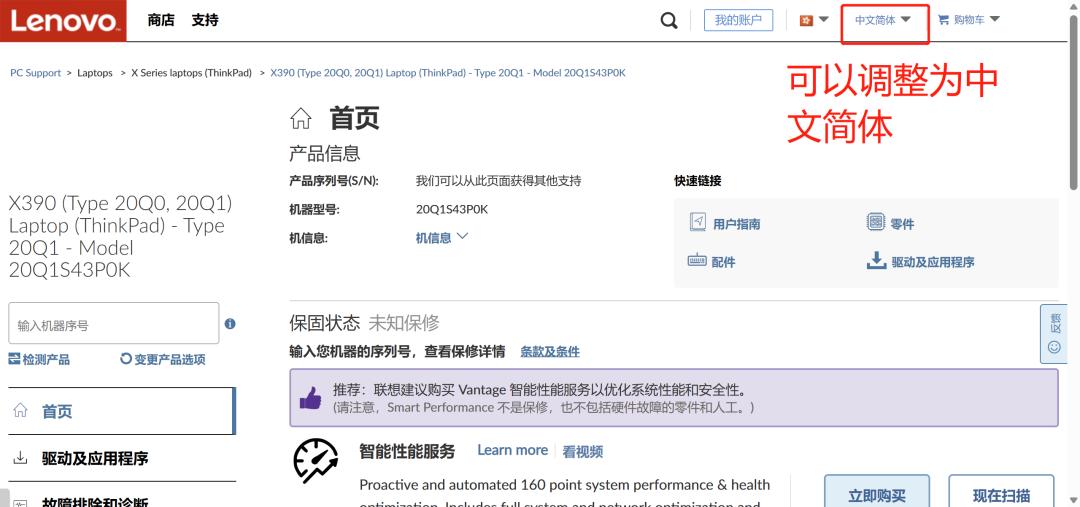
Task: Click the 检测产品 detect icon
Action: pos(14,359)
